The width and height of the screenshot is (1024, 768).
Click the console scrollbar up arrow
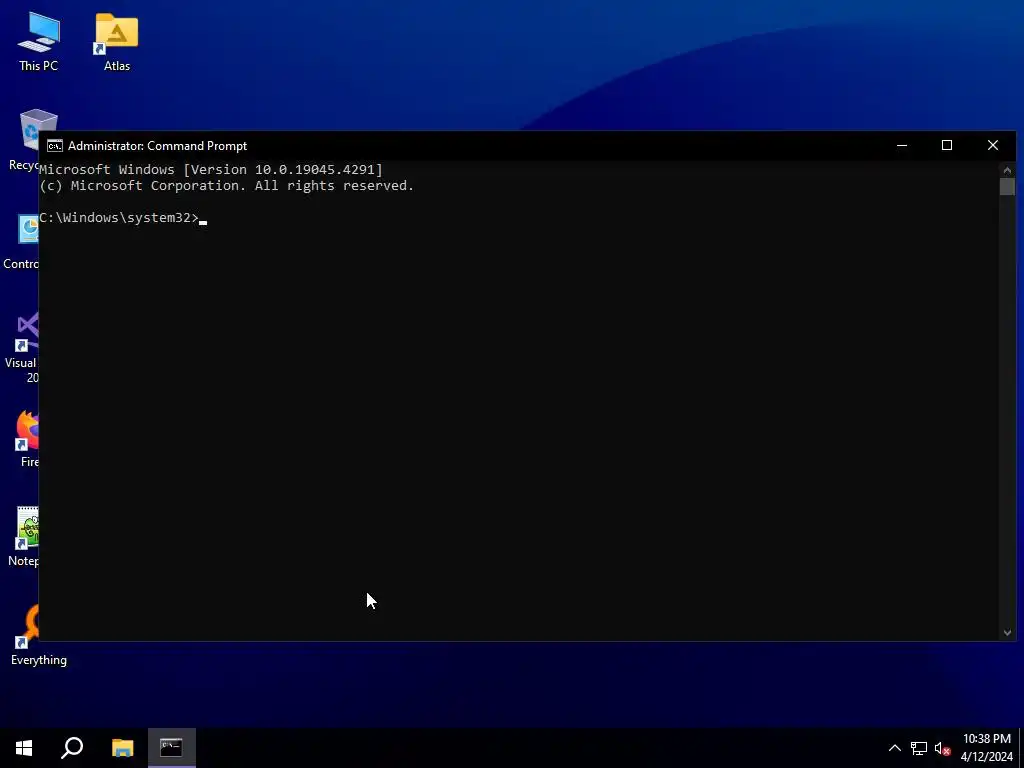(1007, 170)
